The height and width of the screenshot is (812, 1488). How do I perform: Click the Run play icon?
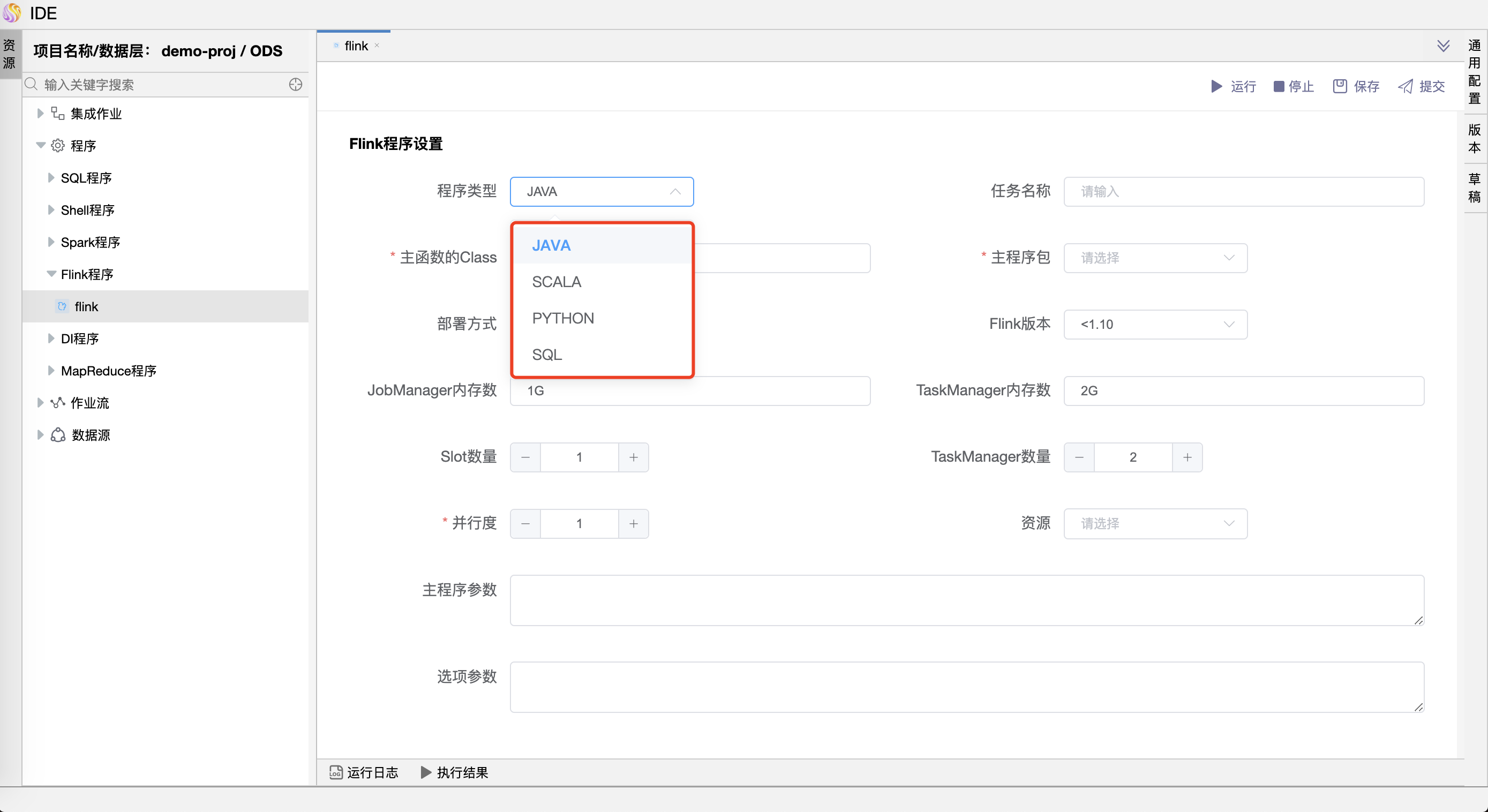coord(1216,87)
